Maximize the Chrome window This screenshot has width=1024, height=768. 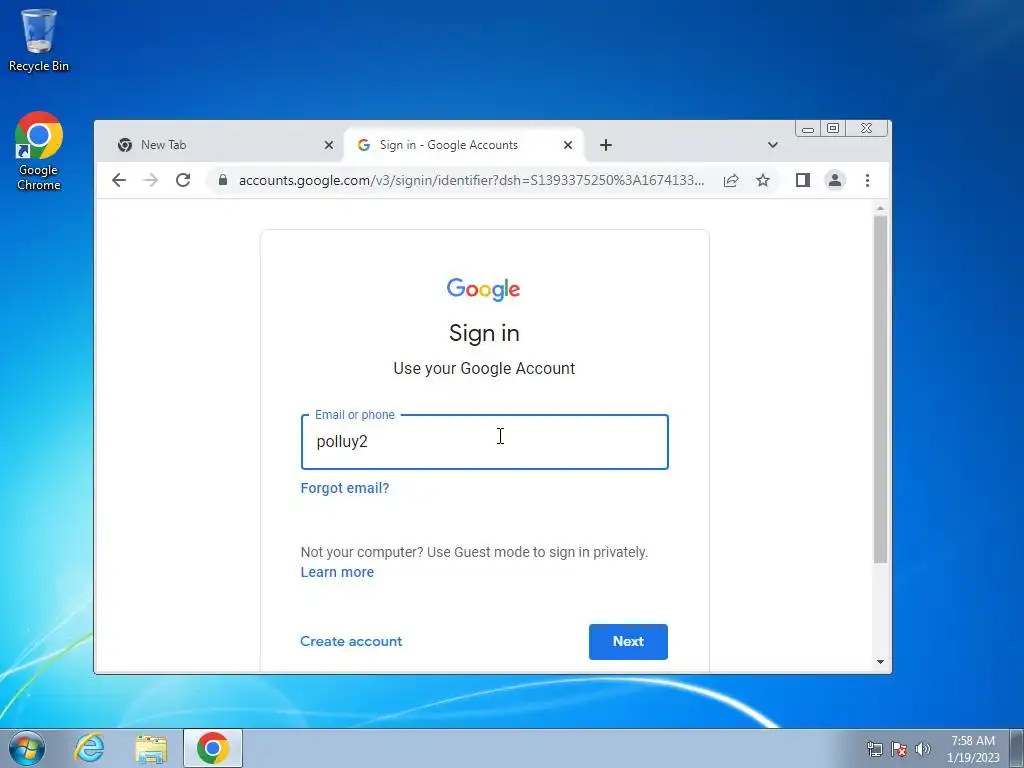(833, 129)
